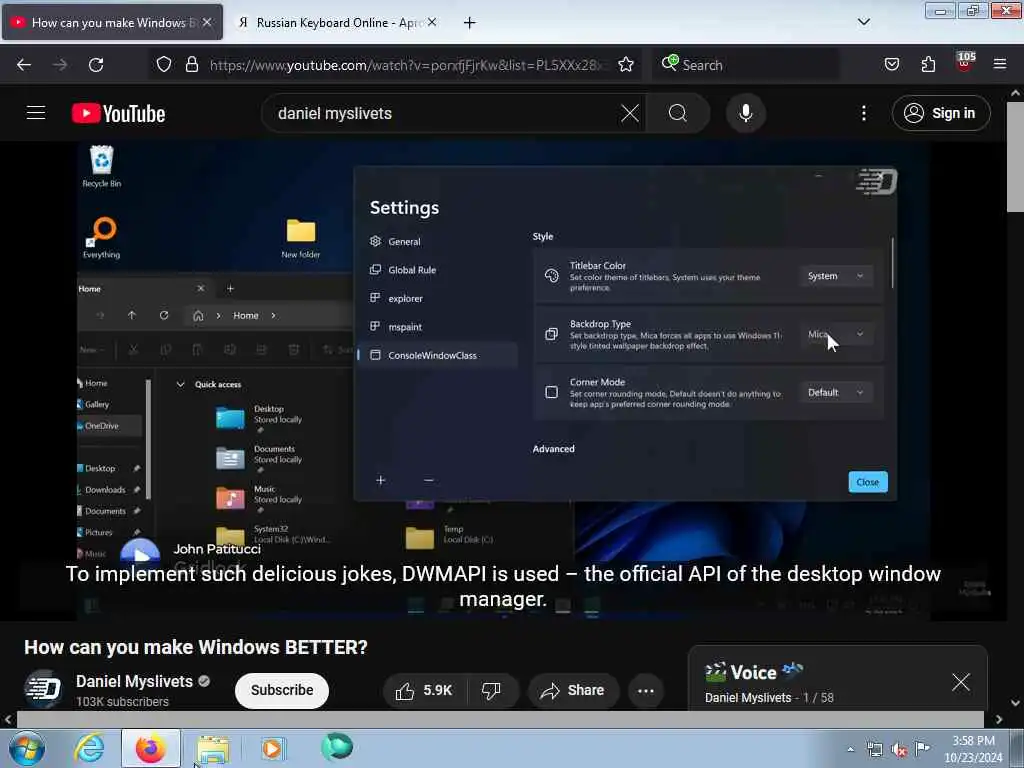Click the muted volume tray icon

(899, 750)
